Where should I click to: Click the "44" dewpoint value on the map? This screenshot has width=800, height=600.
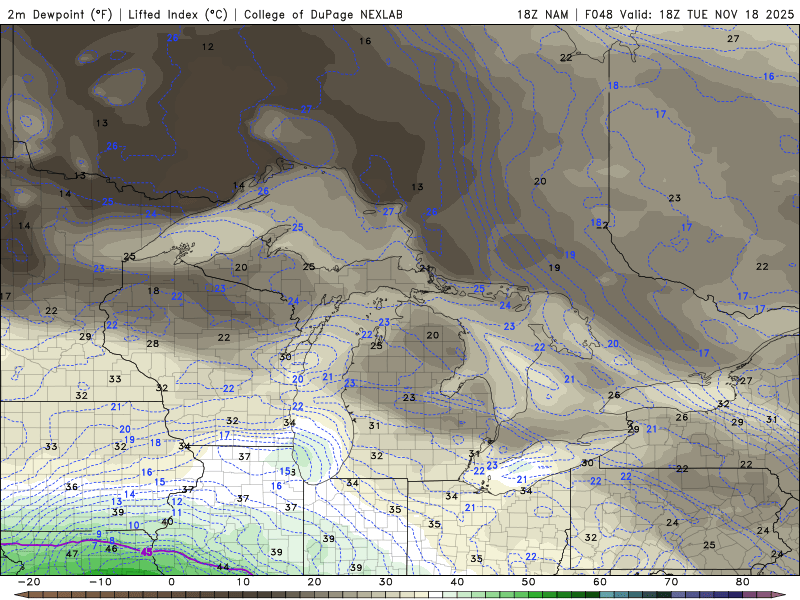[x=223, y=567]
